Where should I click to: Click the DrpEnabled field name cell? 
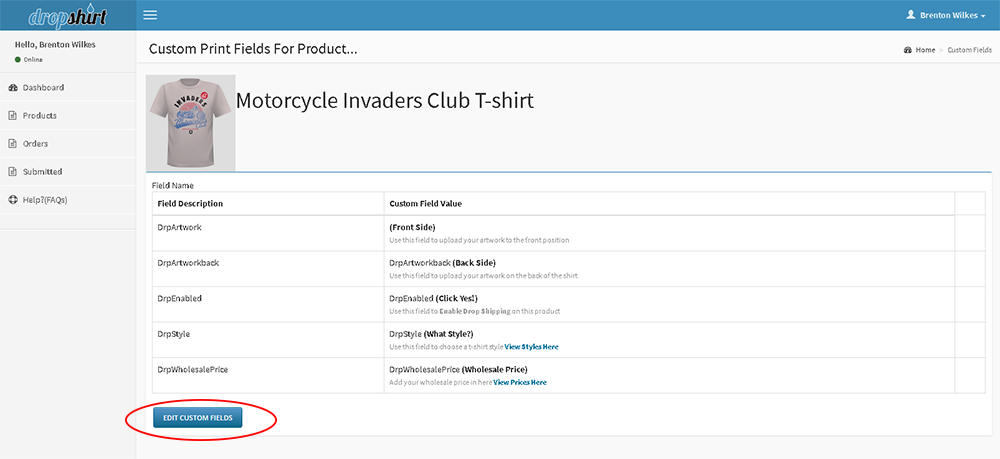click(x=268, y=305)
